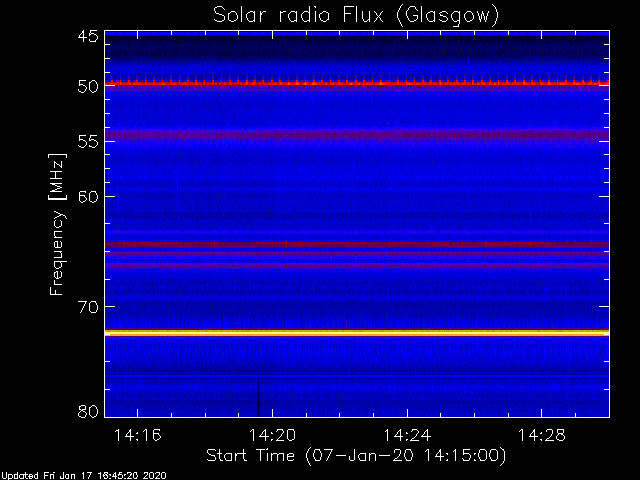Click the bright yellow emission band near 72 MHz
The width and height of the screenshot is (640, 480).
click(357, 333)
